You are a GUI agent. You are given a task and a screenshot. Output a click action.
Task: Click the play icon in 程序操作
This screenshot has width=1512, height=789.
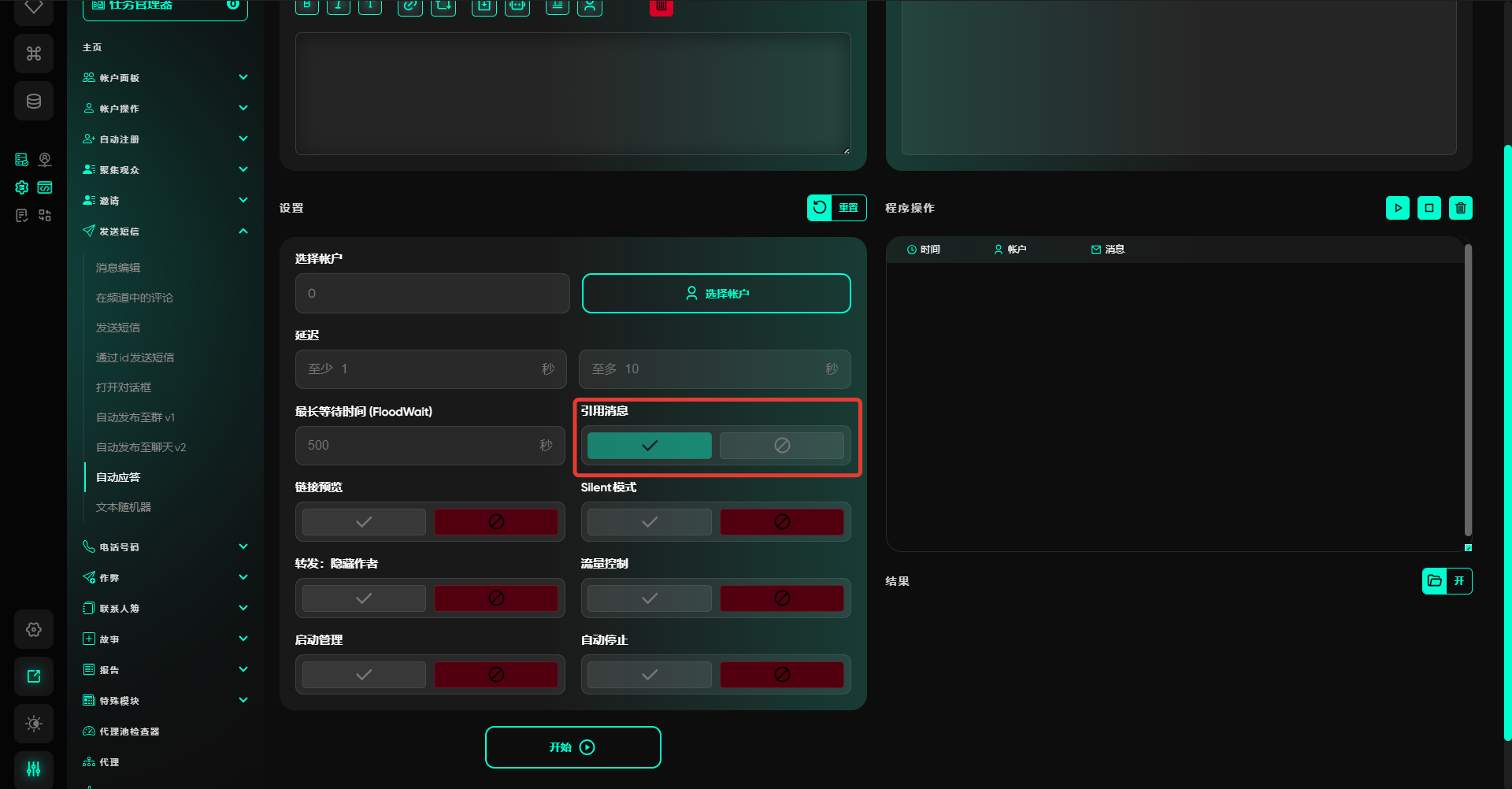(1397, 208)
